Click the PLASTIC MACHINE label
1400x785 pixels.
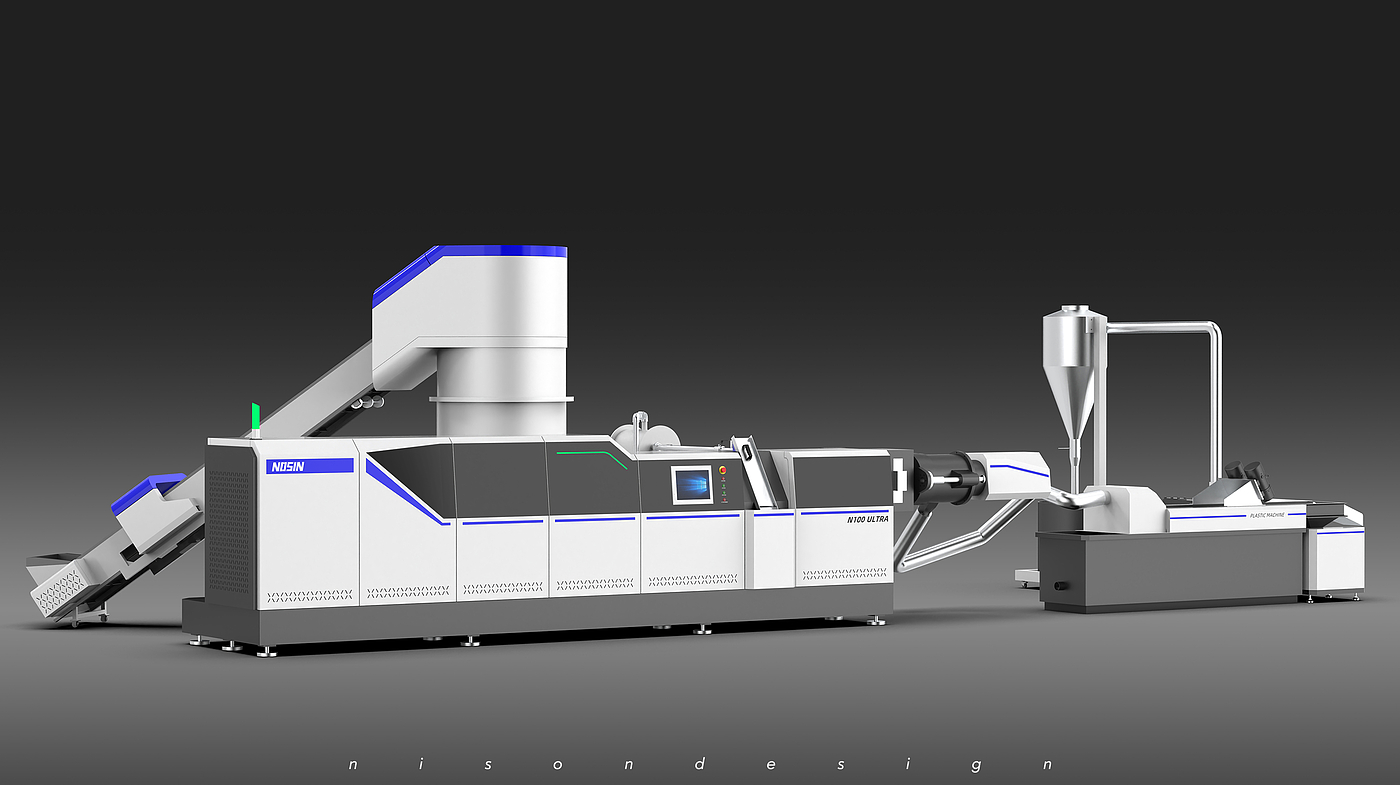1267,515
